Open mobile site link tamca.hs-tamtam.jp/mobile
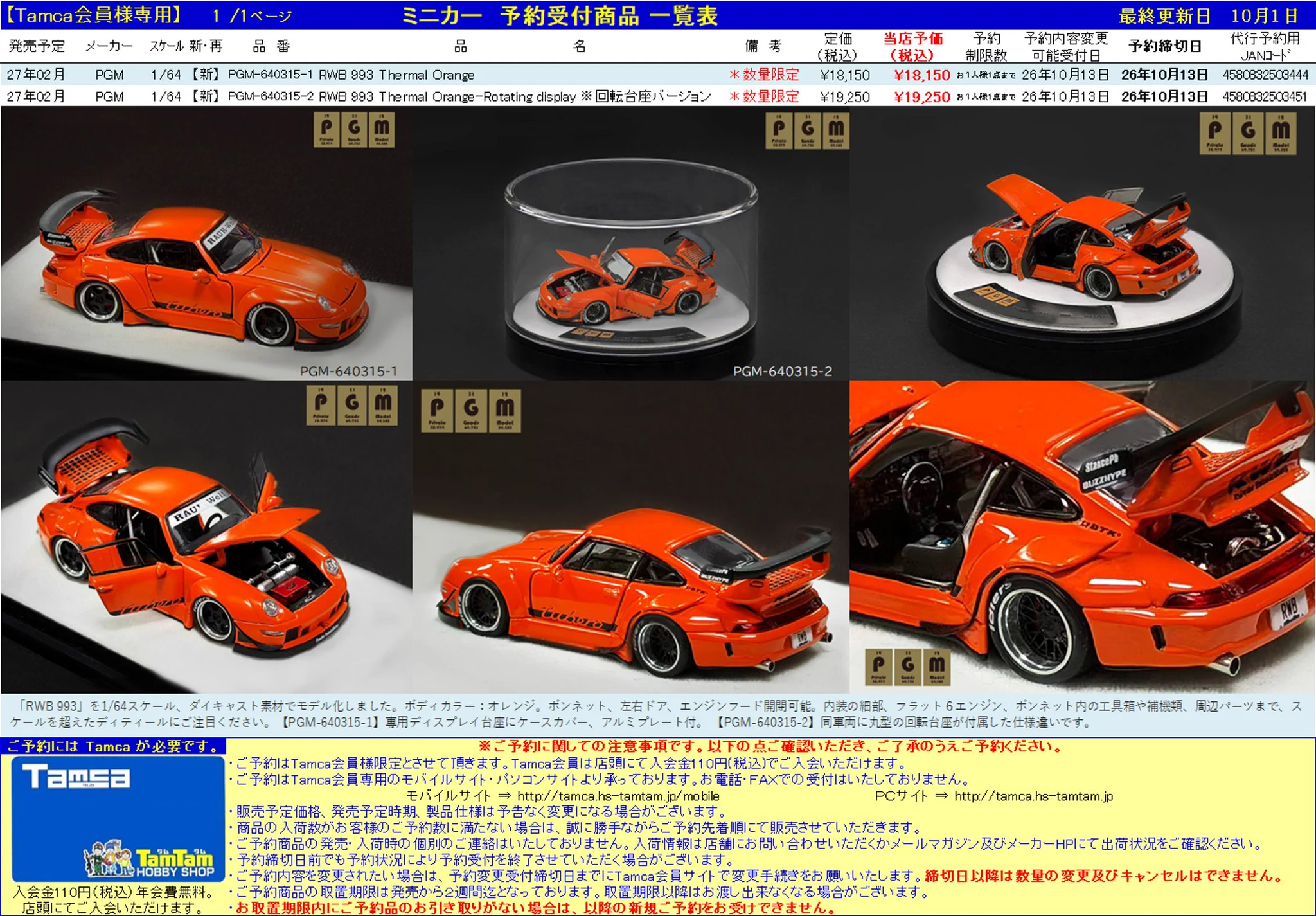This screenshot has height=916, width=1316. (x=618, y=796)
